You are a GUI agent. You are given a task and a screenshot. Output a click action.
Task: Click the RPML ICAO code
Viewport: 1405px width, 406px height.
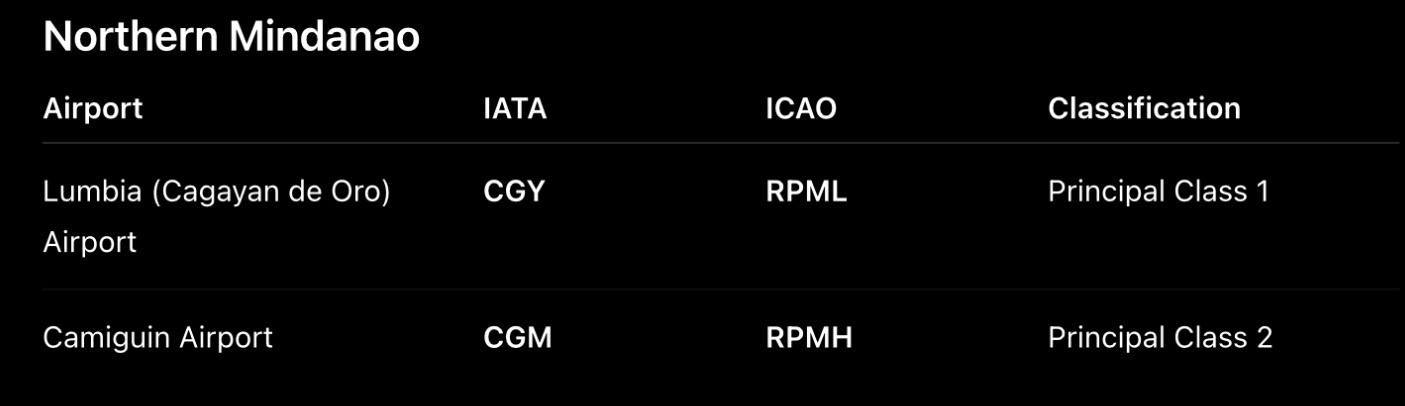(806, 191)
